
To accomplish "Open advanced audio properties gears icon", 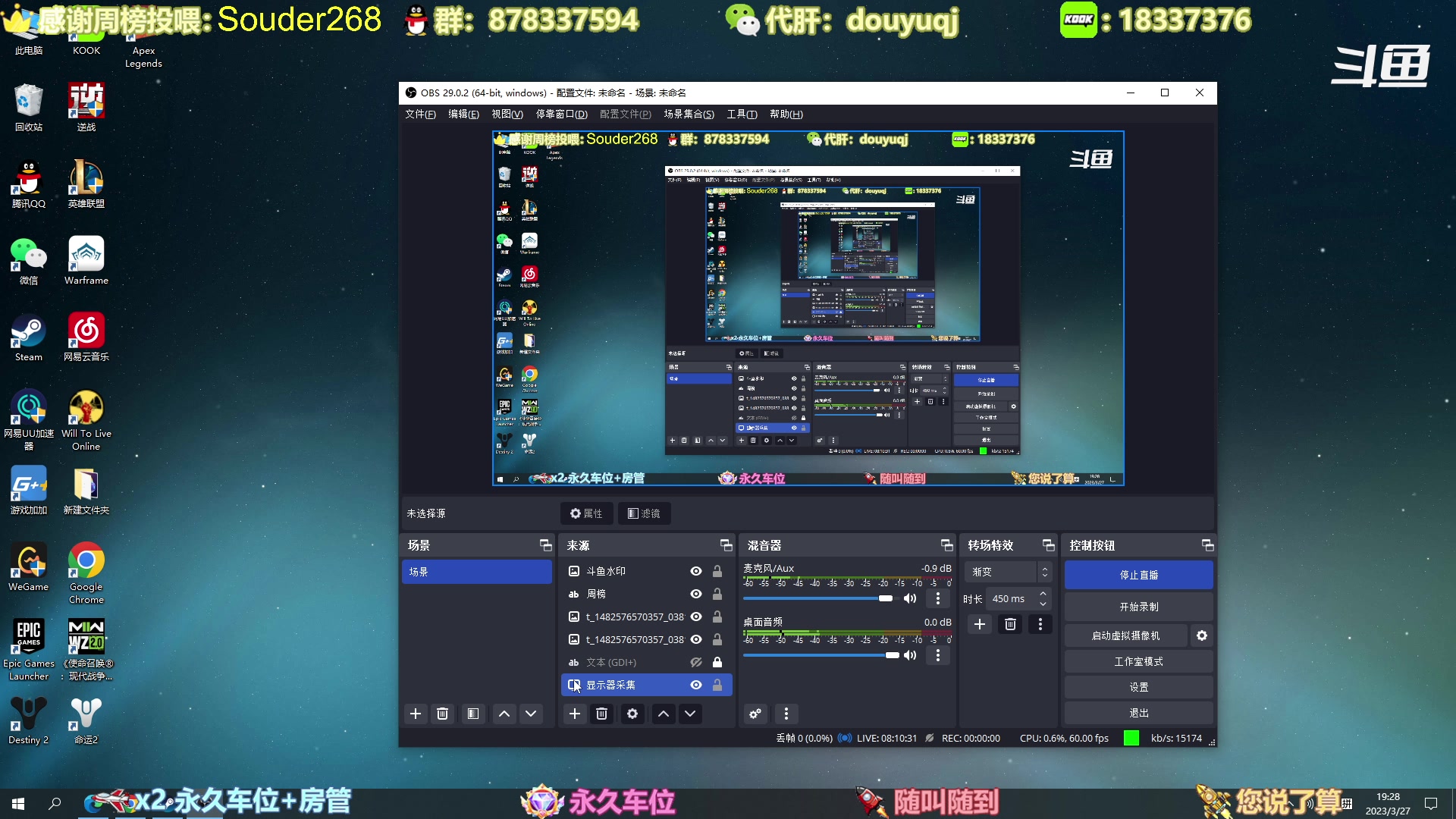I will tap(755, 714).
